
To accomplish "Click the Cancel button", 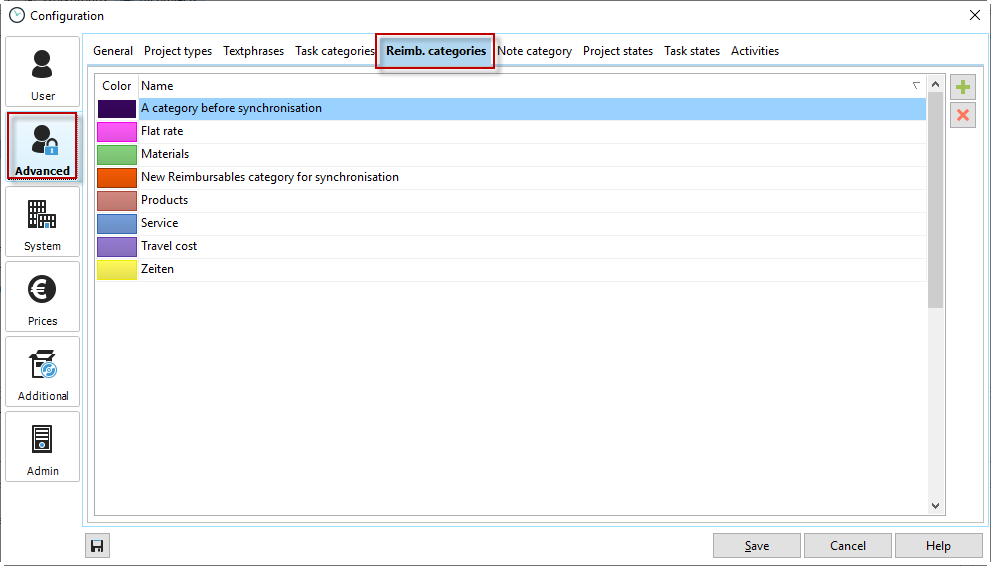I will [x=848, y=546].
